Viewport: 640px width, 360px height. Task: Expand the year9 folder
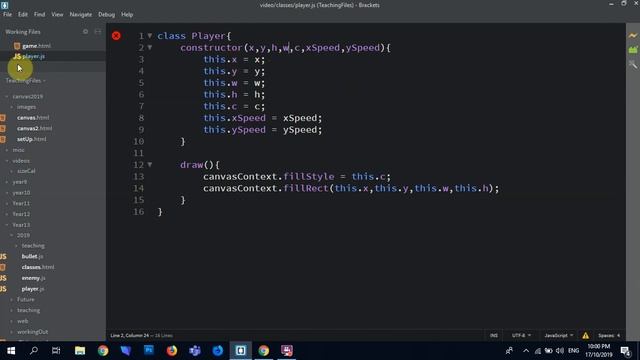pyautogui.click(x=7, y=182)
